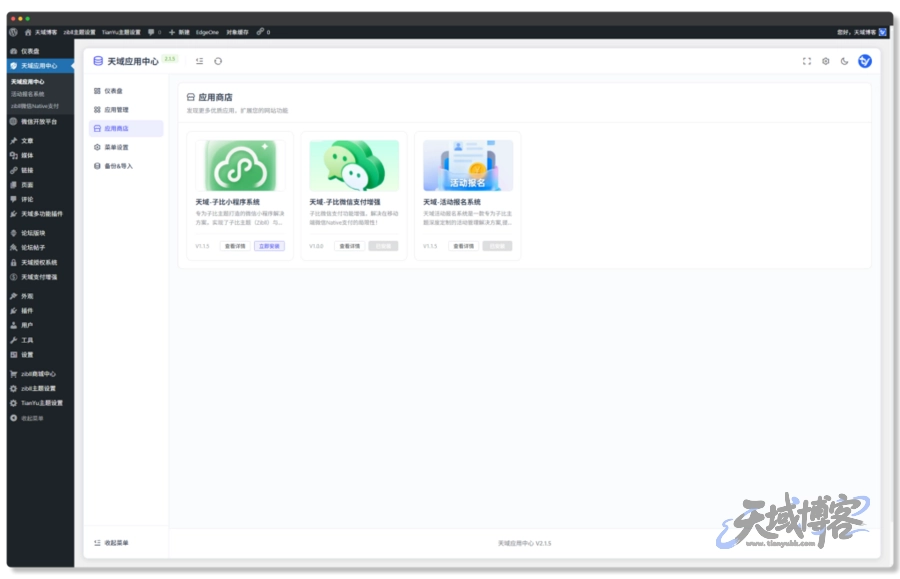View details of 天域-子比微信支付增强
The height and width of the screenshot is (579, 900).
pos(350,246)
